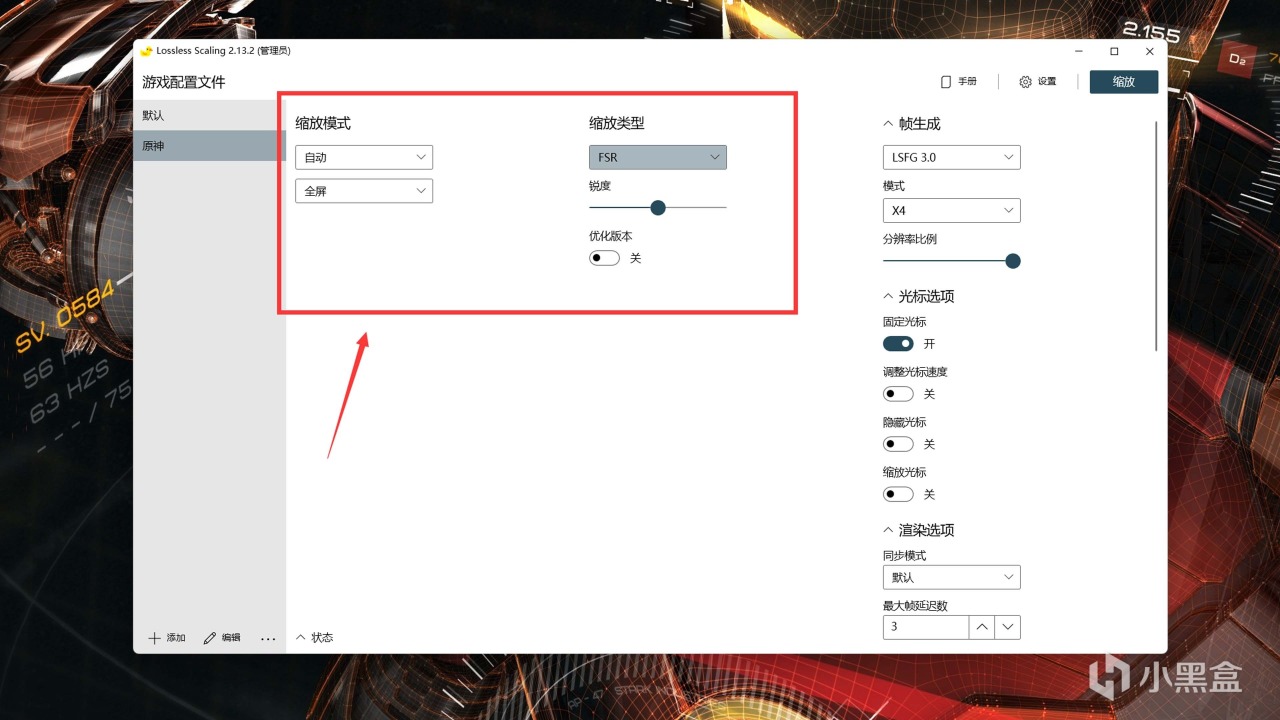Click the 分辨率比例 slider handle

tap(1013, 261)
